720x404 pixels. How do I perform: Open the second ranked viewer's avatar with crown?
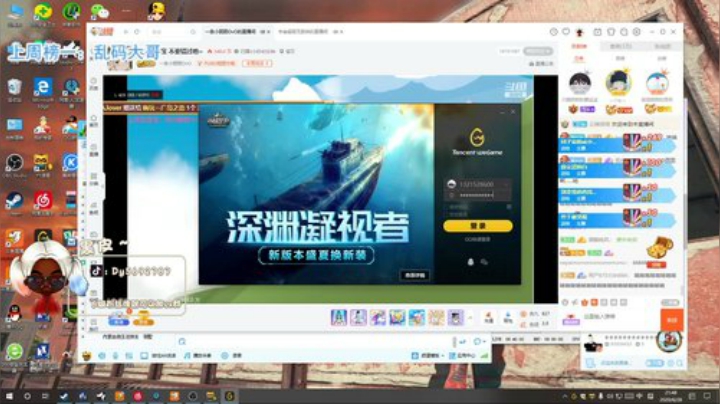(x=618, y=83)
